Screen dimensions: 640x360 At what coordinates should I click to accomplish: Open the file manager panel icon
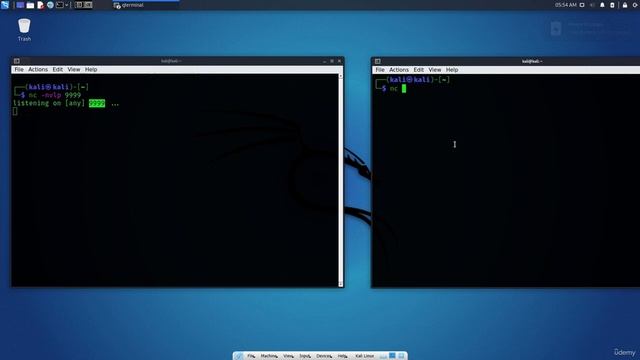30,5
